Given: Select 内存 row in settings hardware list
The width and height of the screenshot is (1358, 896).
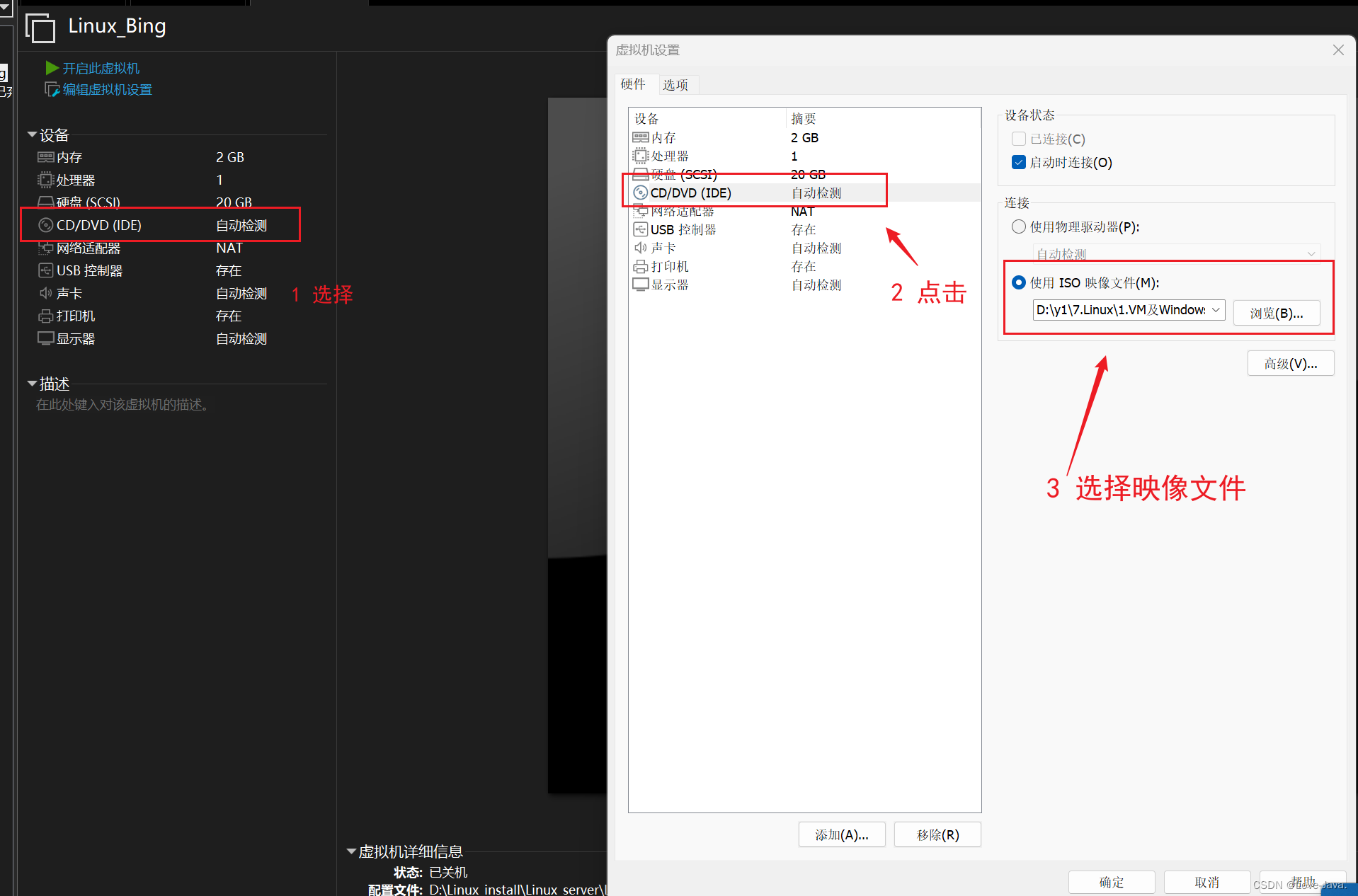Looking at the screenshot, I should coord(804,137).
